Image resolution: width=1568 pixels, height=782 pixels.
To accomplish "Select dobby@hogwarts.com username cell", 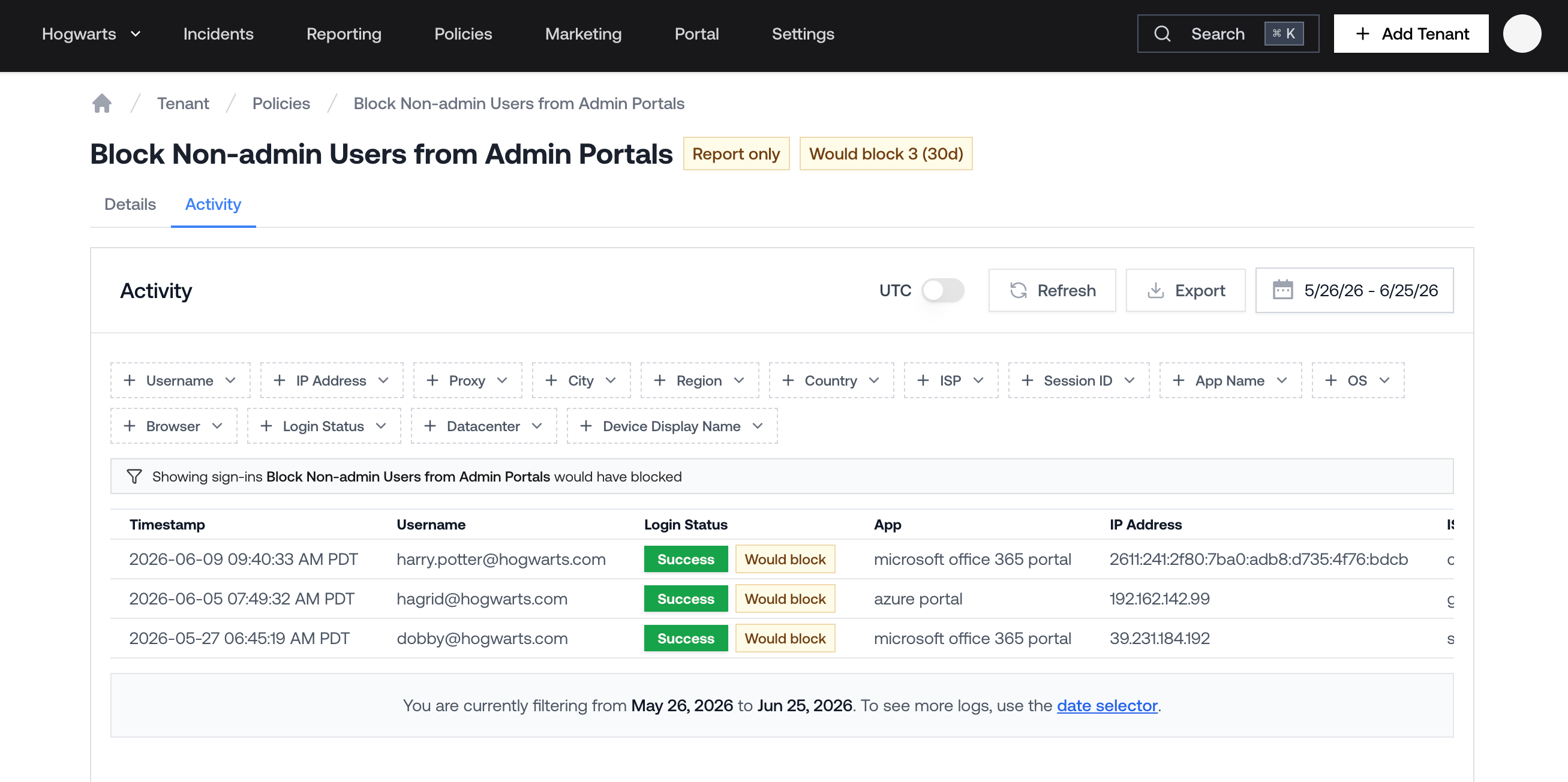I will pyautogui.click(x=482, y=639).
